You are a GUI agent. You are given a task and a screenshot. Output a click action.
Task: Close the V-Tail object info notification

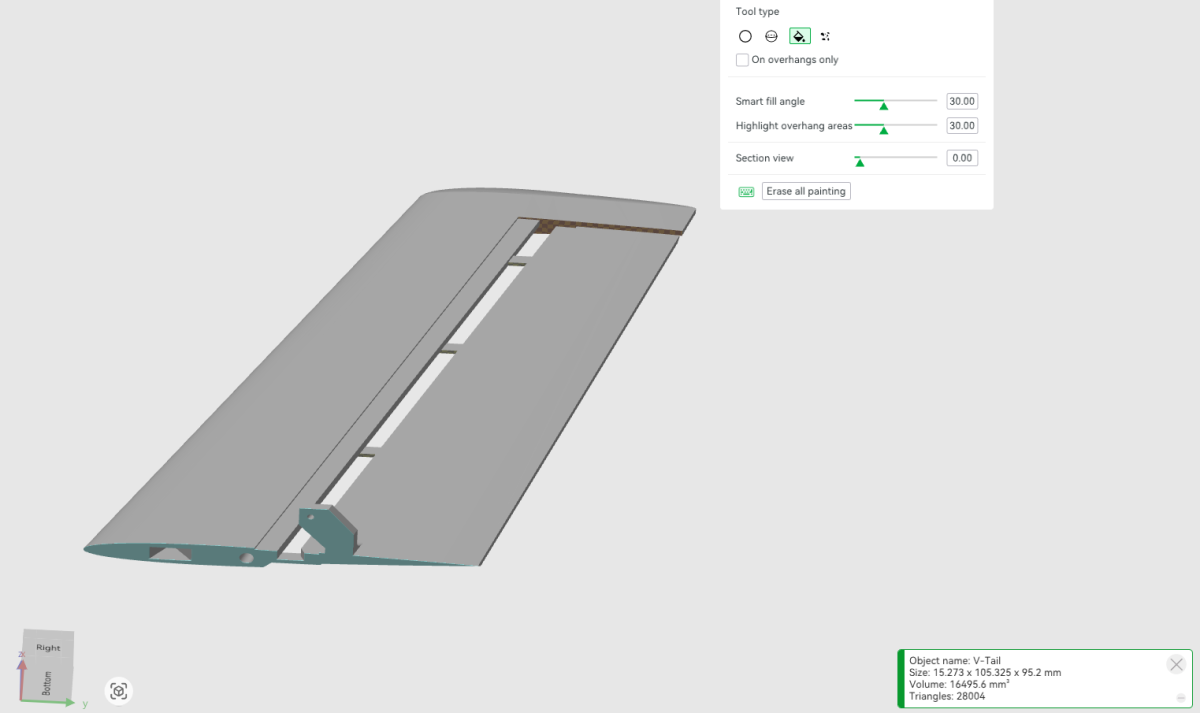tap(1176, 664)
